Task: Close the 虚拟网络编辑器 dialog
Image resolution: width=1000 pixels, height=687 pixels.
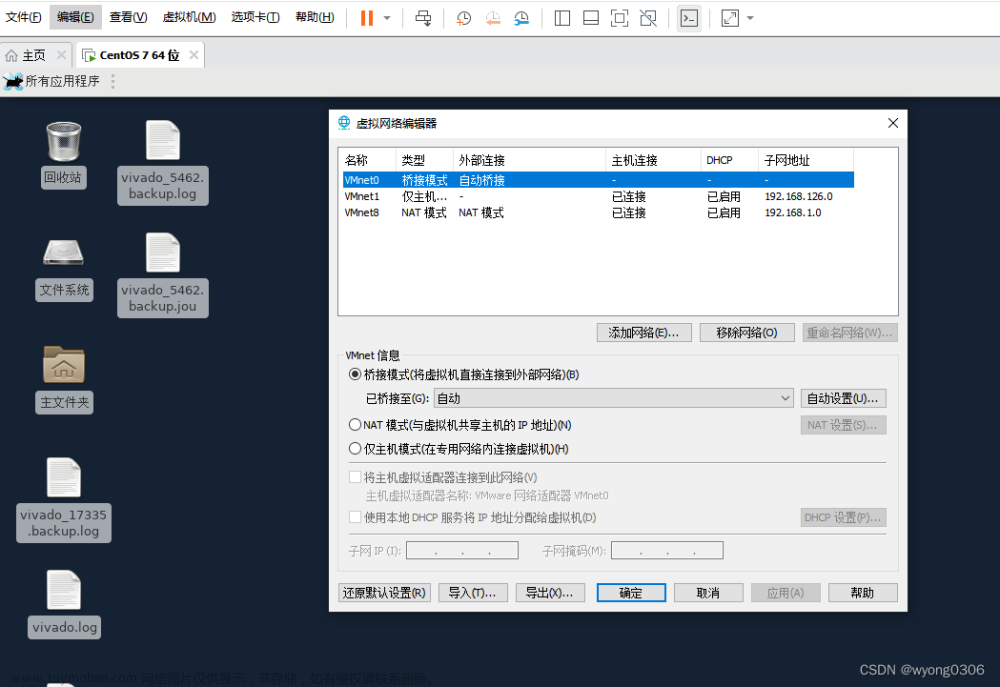Action: (893, 123)
